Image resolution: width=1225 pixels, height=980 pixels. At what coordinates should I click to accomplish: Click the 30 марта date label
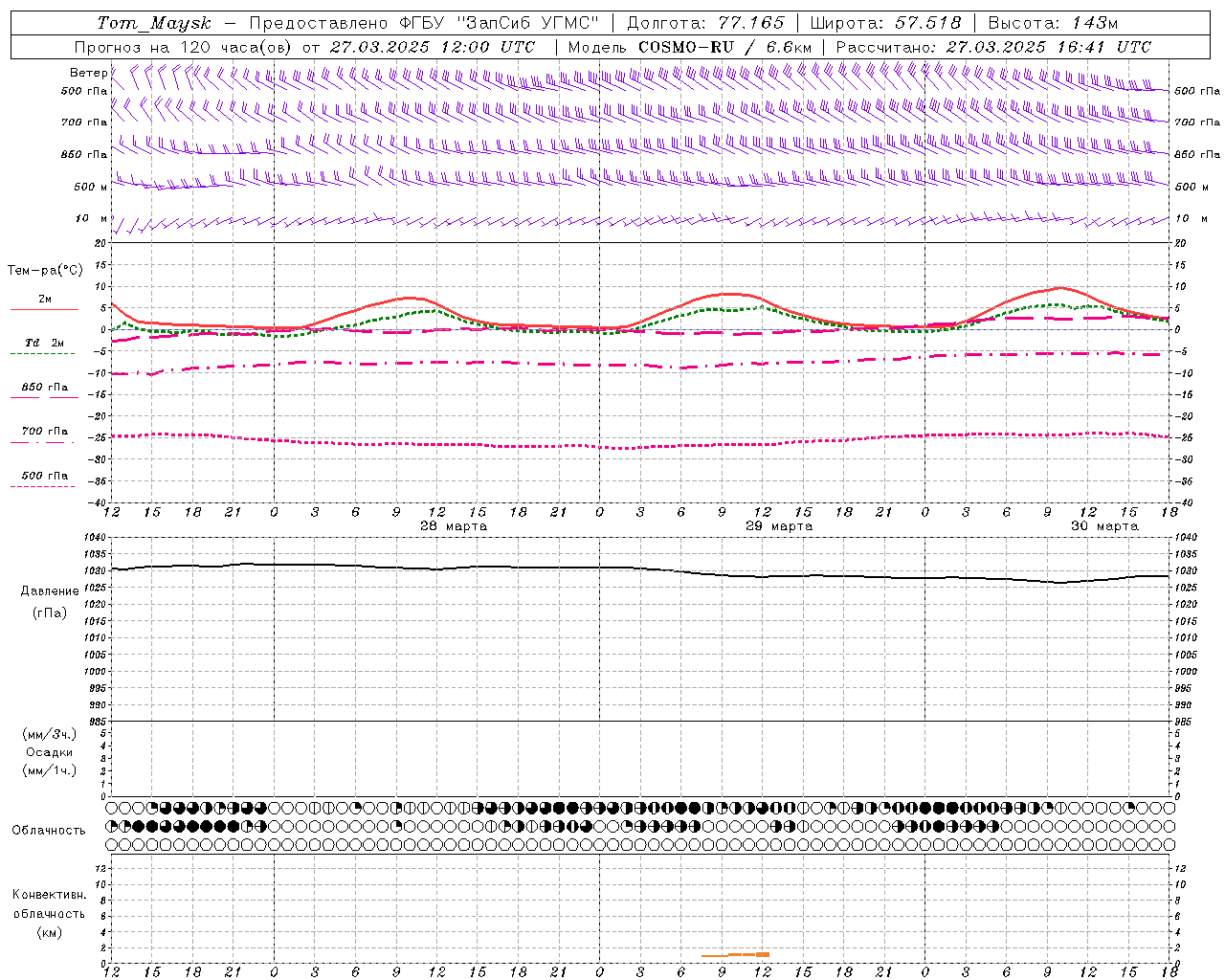click(1104, 526)
